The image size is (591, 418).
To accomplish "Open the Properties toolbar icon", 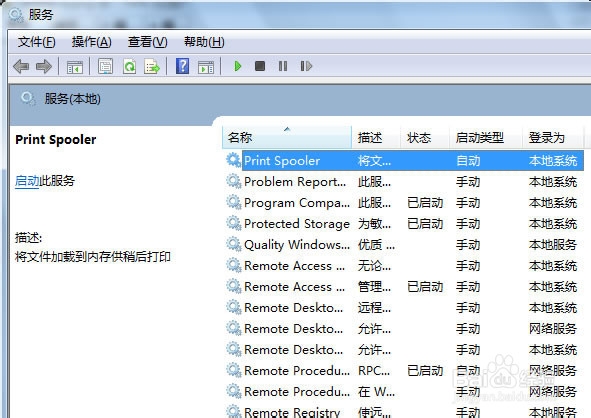I will [106, 66].
